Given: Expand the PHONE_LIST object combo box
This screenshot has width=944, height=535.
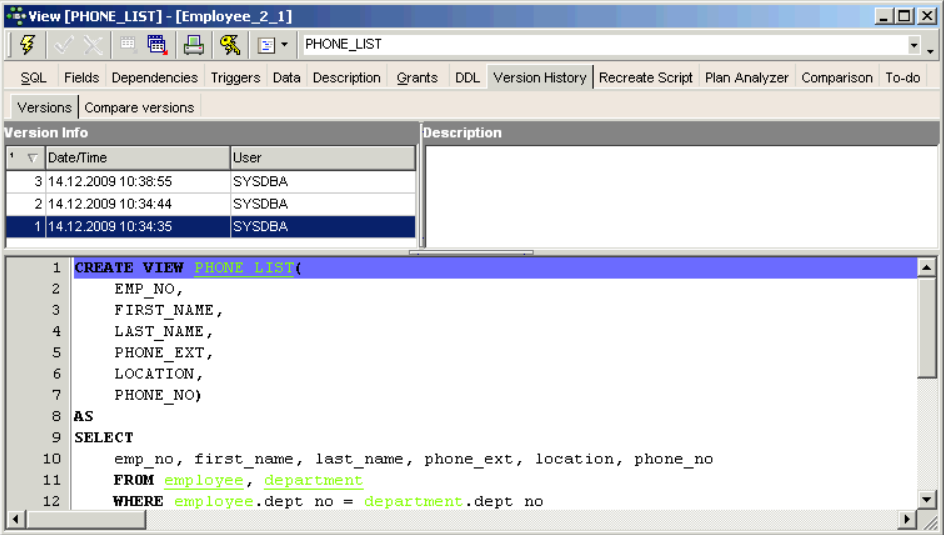Looking at the screenshot, I should click(914, 45).
